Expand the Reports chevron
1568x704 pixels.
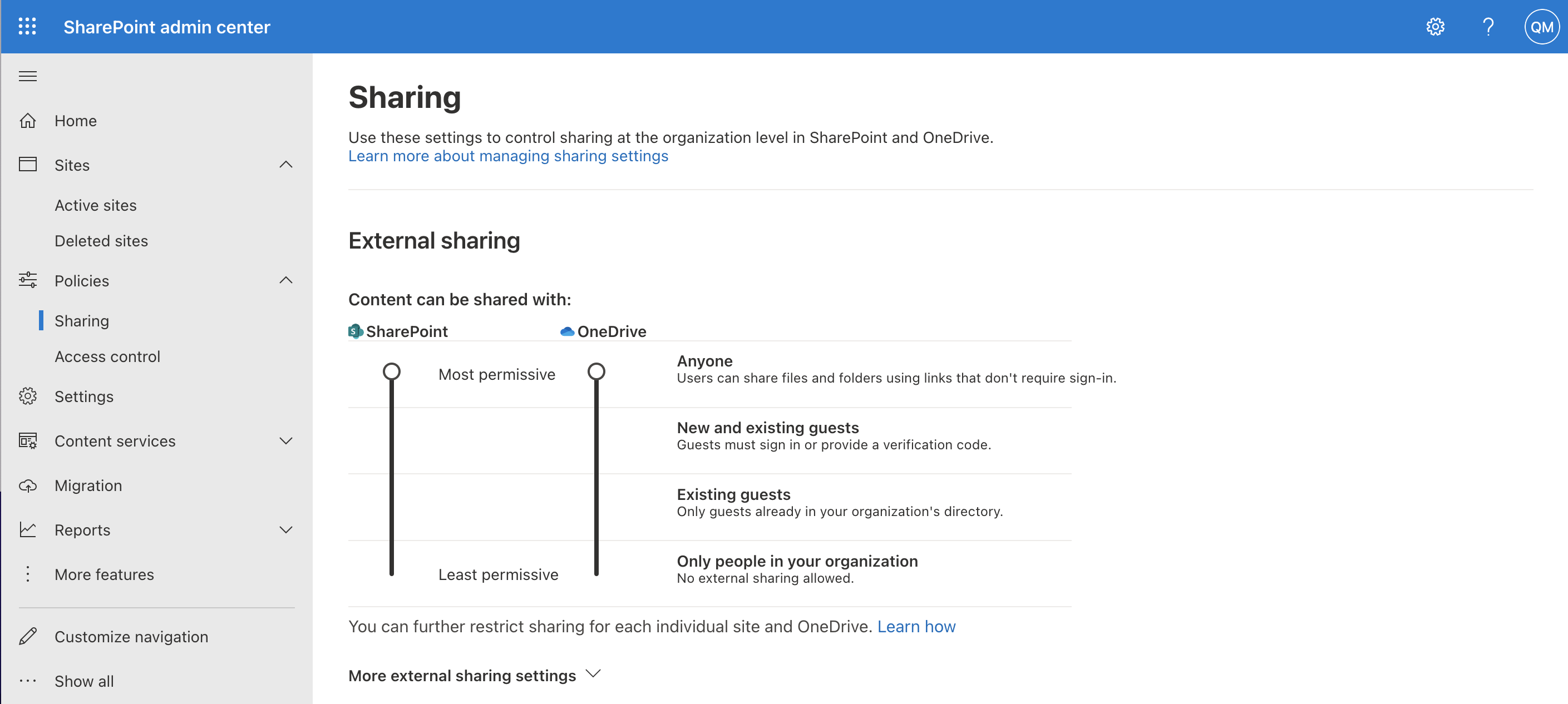(285, 529)
